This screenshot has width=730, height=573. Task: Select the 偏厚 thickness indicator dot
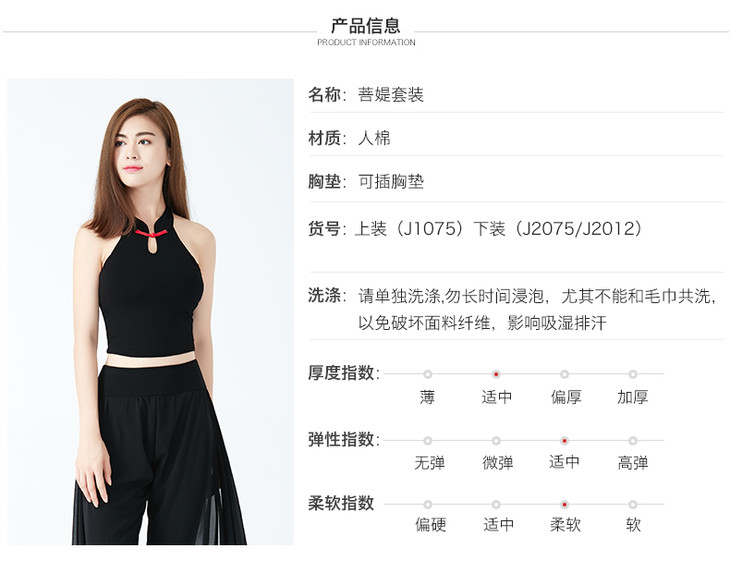(x=564, y=374)
